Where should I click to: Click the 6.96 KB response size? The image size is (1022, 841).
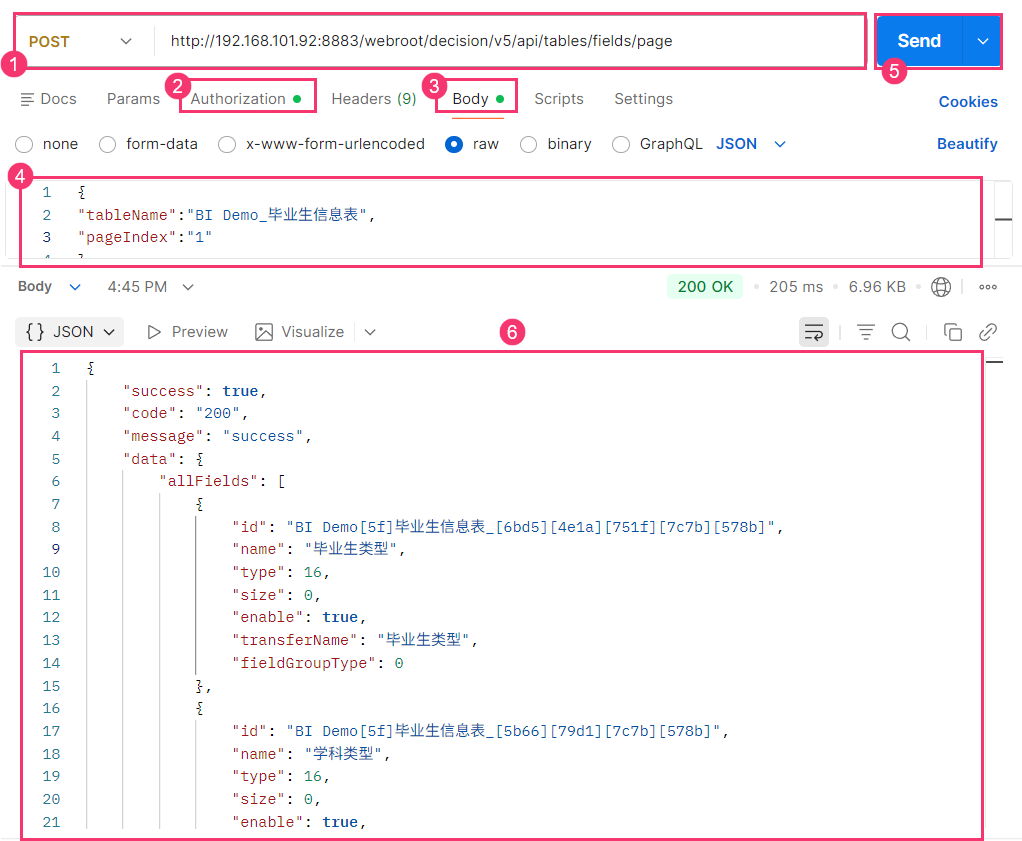pyautogui.click(x=877, y=287)
